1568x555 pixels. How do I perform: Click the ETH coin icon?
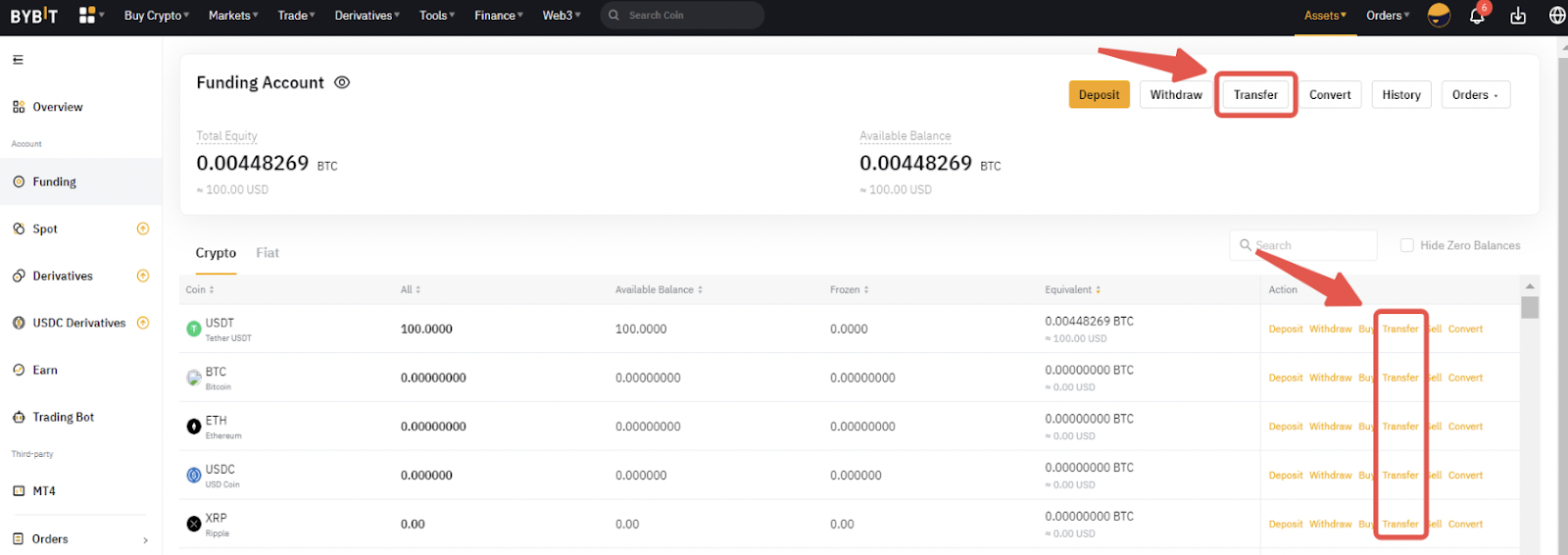[194, 427]
